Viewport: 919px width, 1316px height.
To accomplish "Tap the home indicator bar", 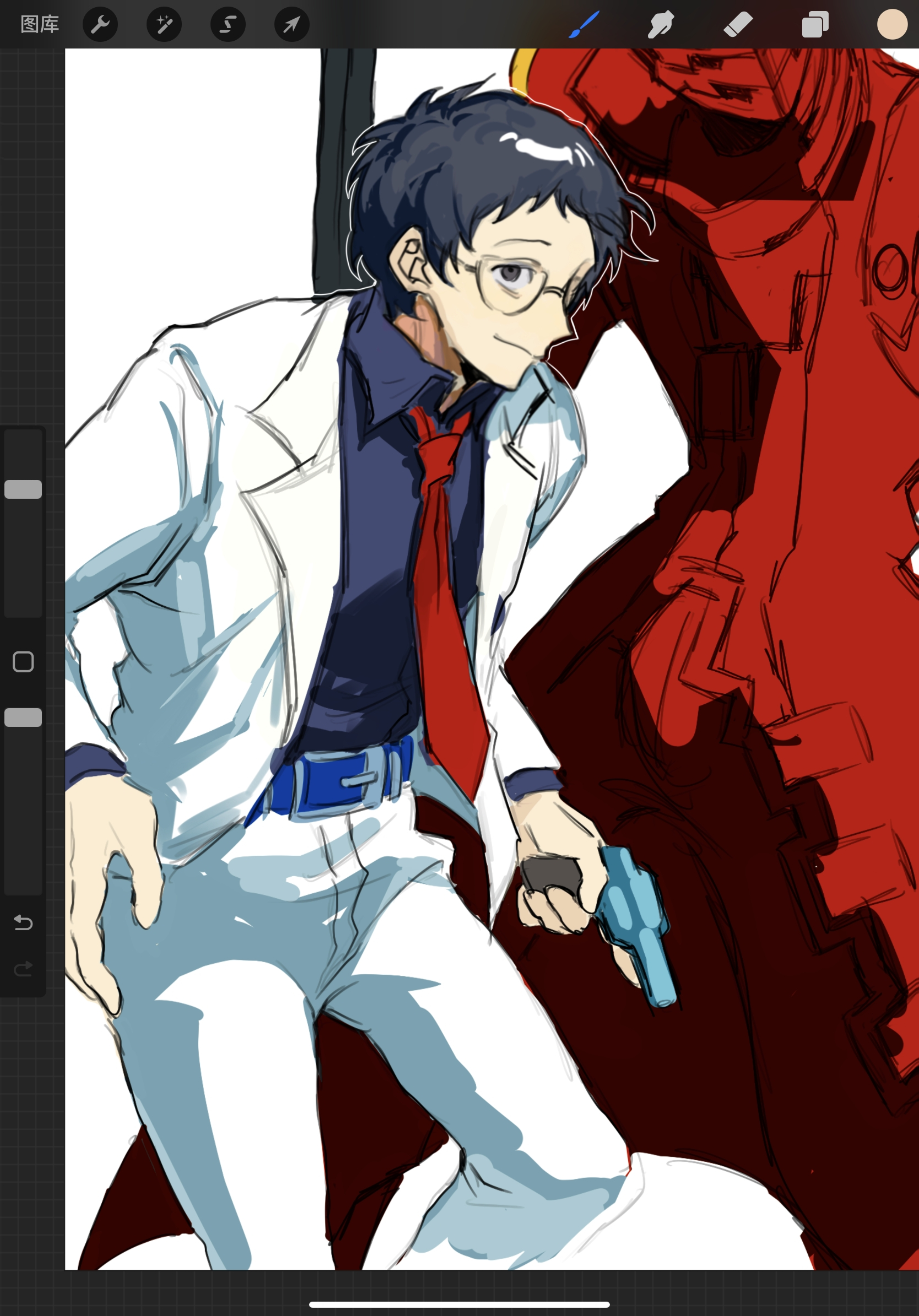I will [x=459, y=1304].
